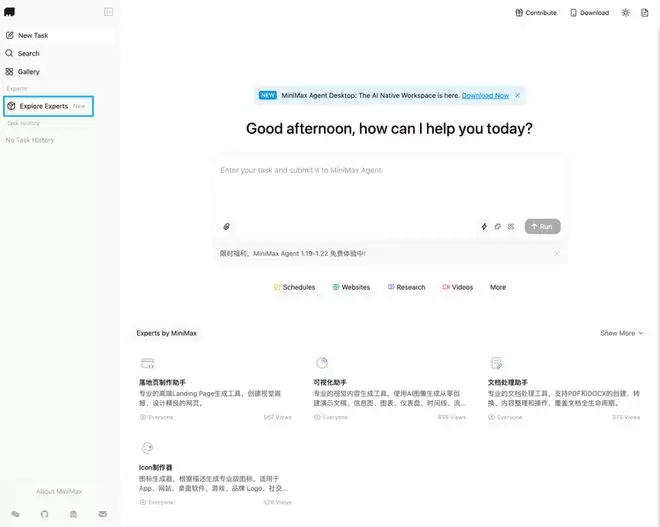Click the document icon at the top right
Image resolution: width=660 pixels, height=527 pixels.
(x=645, y=13)
